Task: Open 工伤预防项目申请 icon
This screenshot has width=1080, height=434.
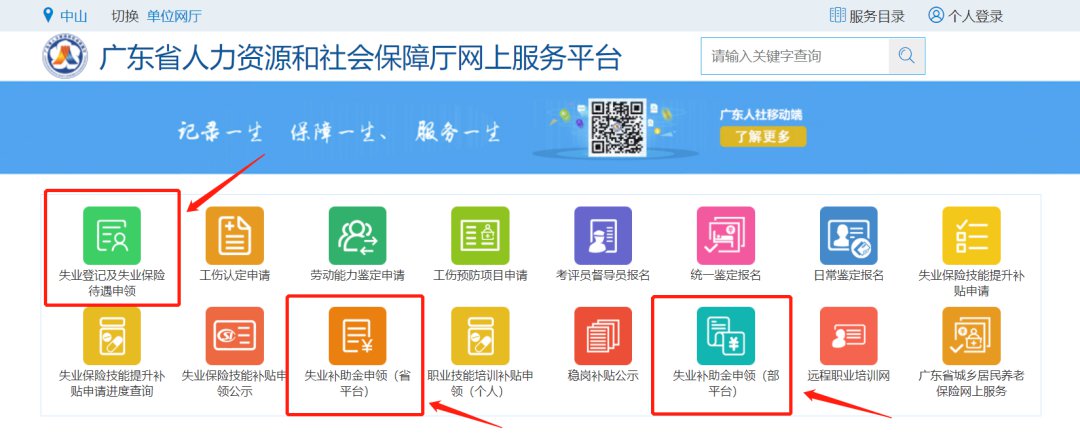Action: (480, 236)
